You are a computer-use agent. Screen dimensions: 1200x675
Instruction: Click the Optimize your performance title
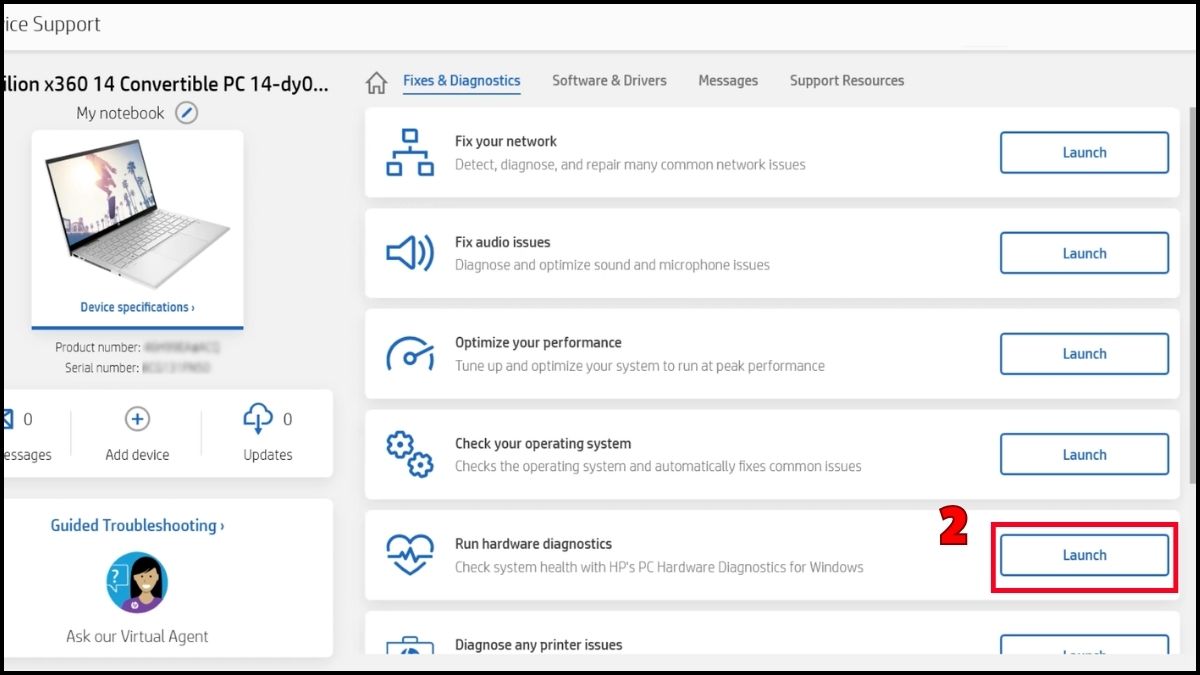[538, 342]
